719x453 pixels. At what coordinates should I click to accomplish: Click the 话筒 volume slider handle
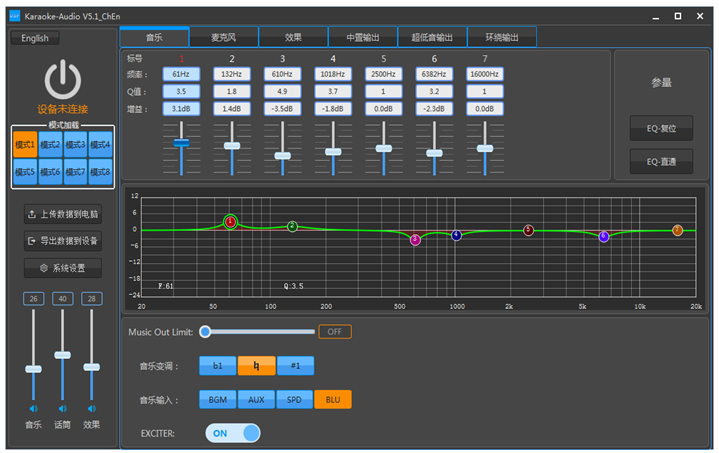click(x=62, y=355)
